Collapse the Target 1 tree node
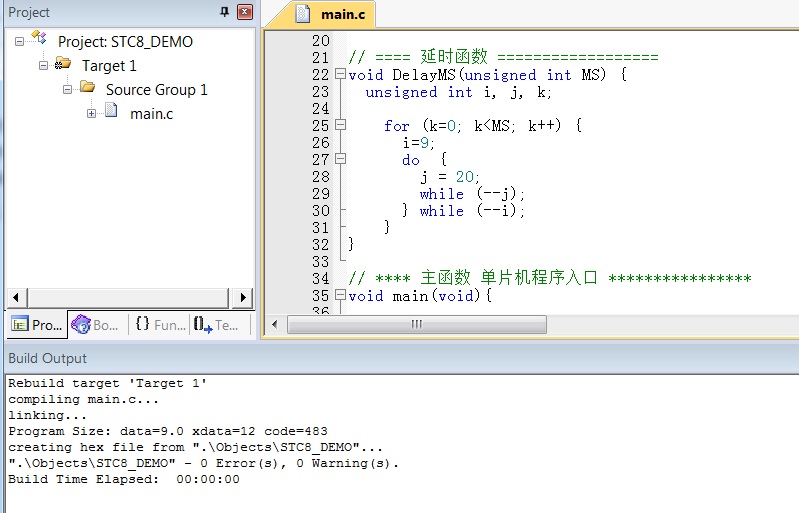The height and width of the screenshot is (513, 799). tap(43, 65)
